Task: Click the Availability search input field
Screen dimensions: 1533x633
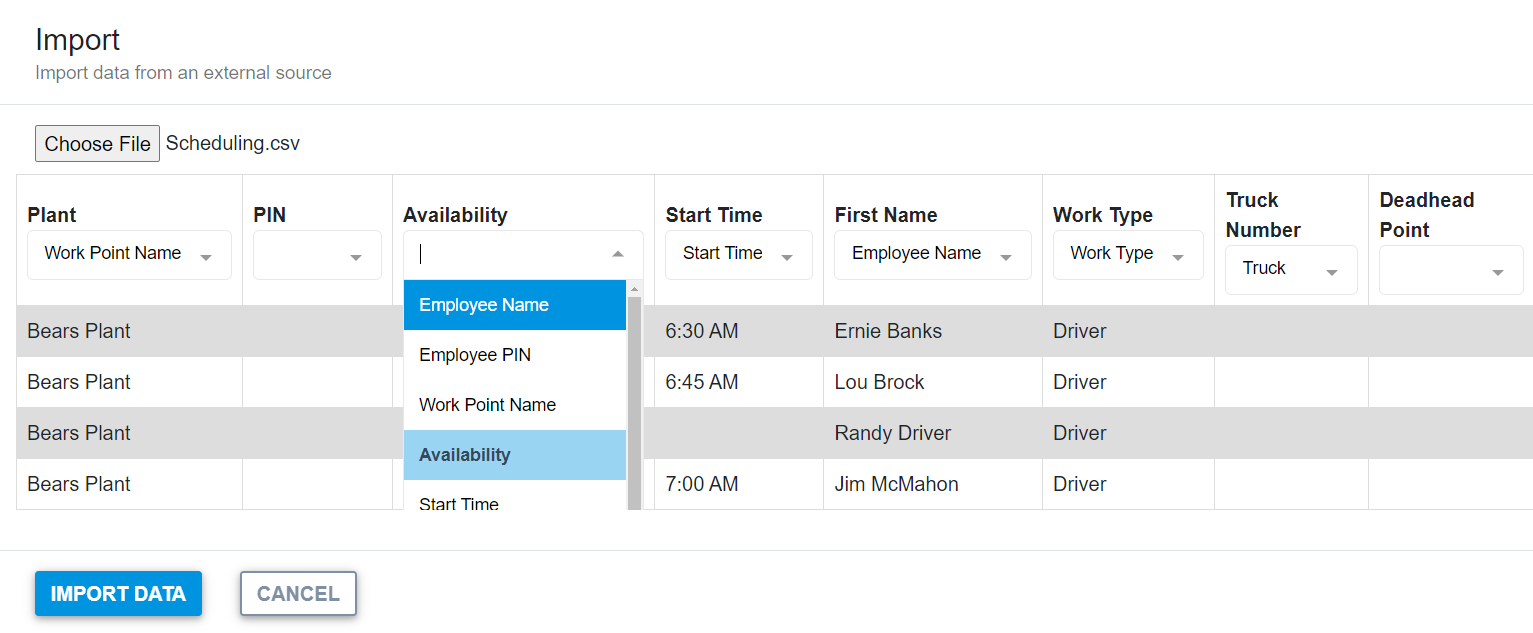Action: [500, 253]
